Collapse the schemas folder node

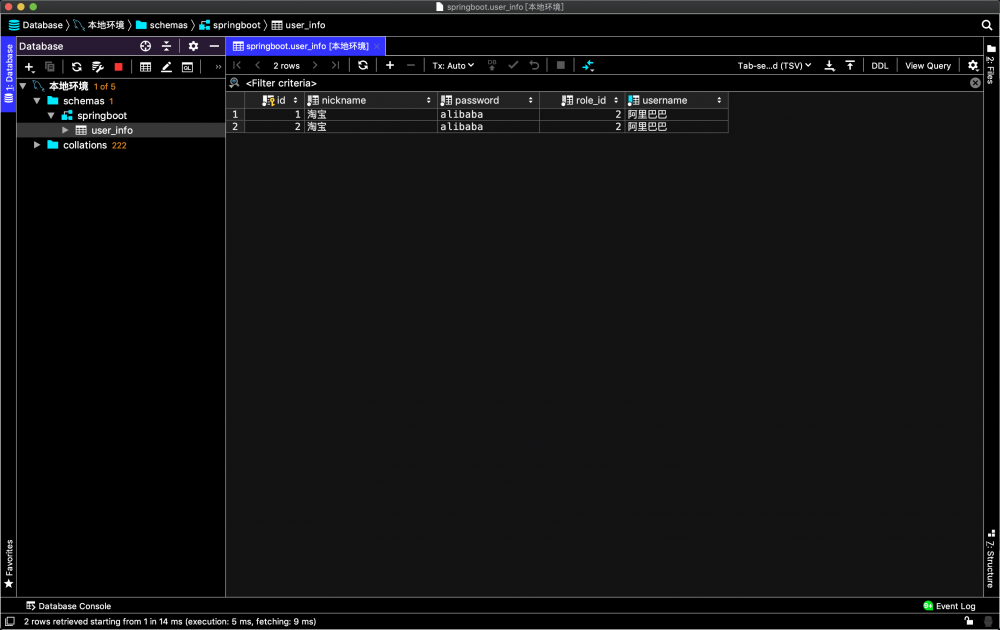pyautogui.click(x=37, y=101)
